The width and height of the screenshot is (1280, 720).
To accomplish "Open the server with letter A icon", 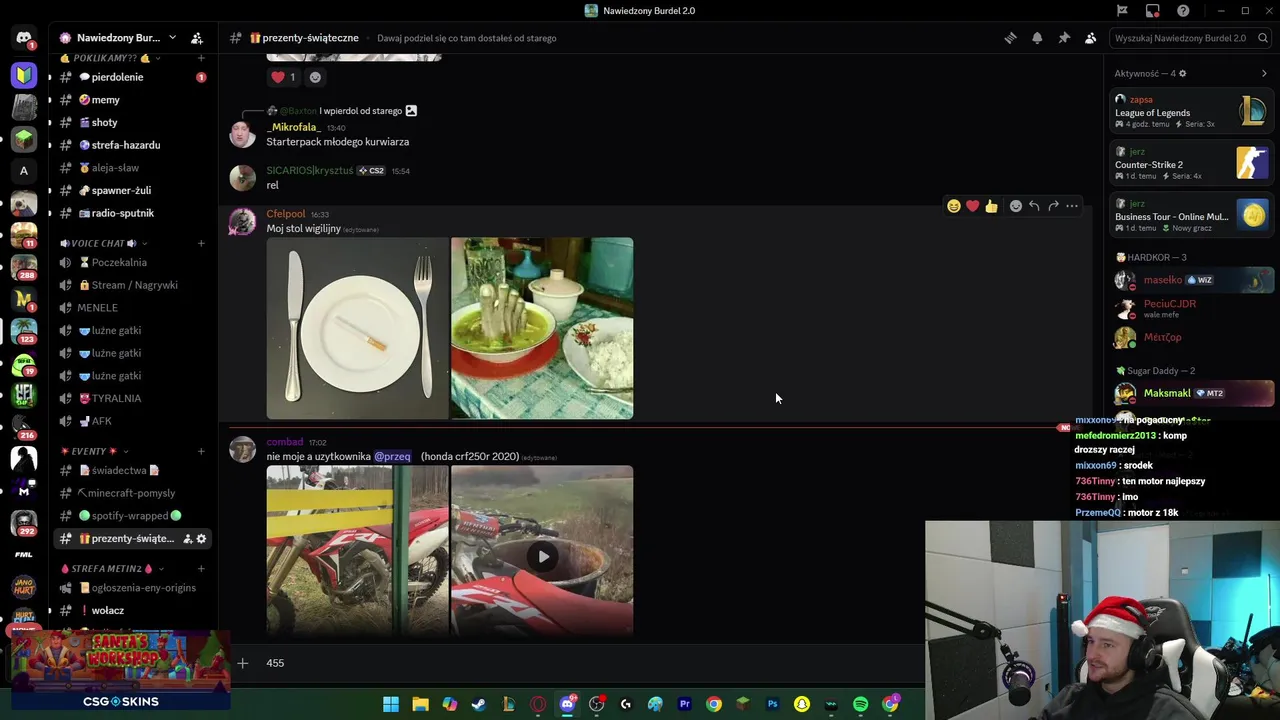I will [24, 171].
